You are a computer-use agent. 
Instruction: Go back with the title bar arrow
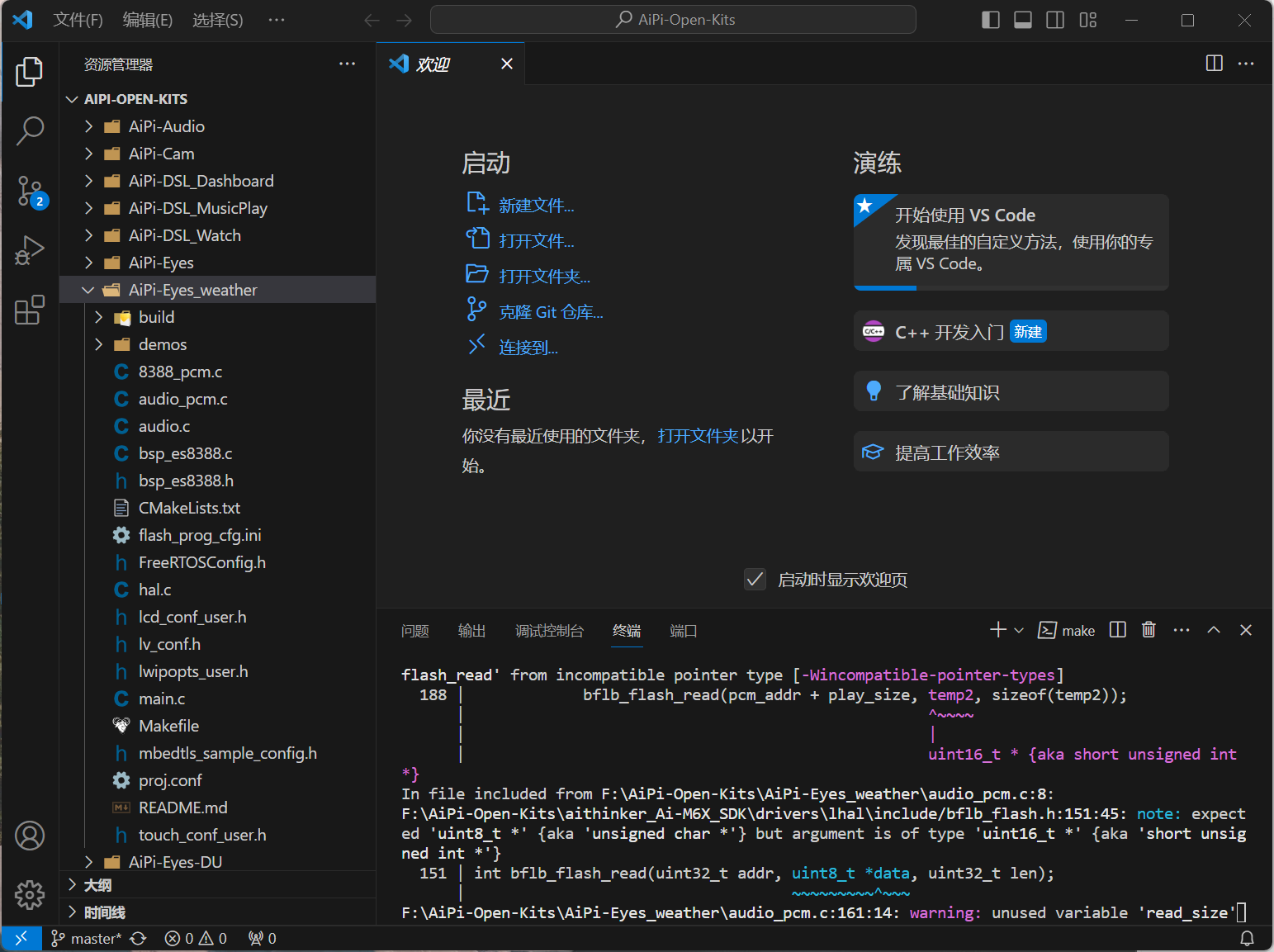pyautogui.click(x=372, y=20)
